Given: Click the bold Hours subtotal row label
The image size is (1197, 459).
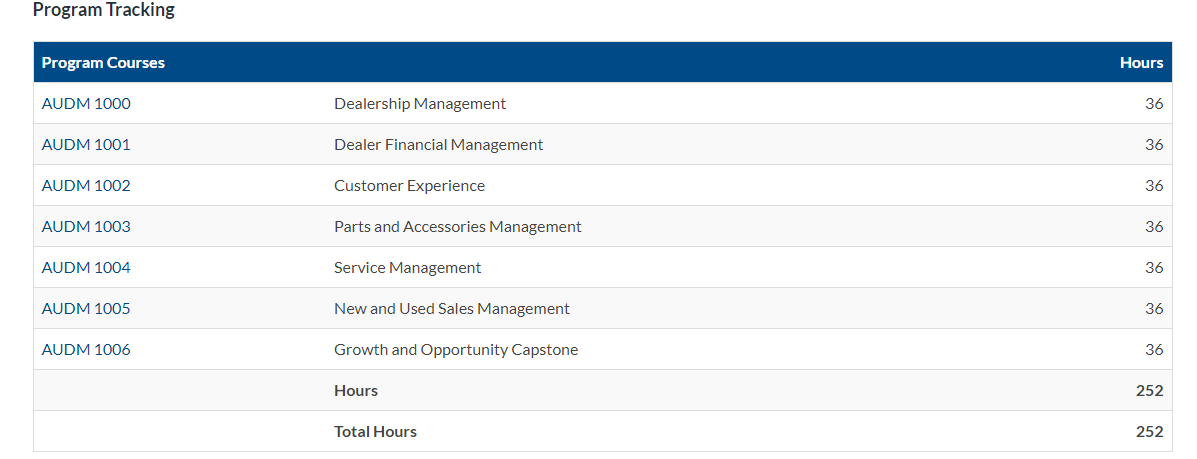Looking at the screenshot, I should point(356,391).
